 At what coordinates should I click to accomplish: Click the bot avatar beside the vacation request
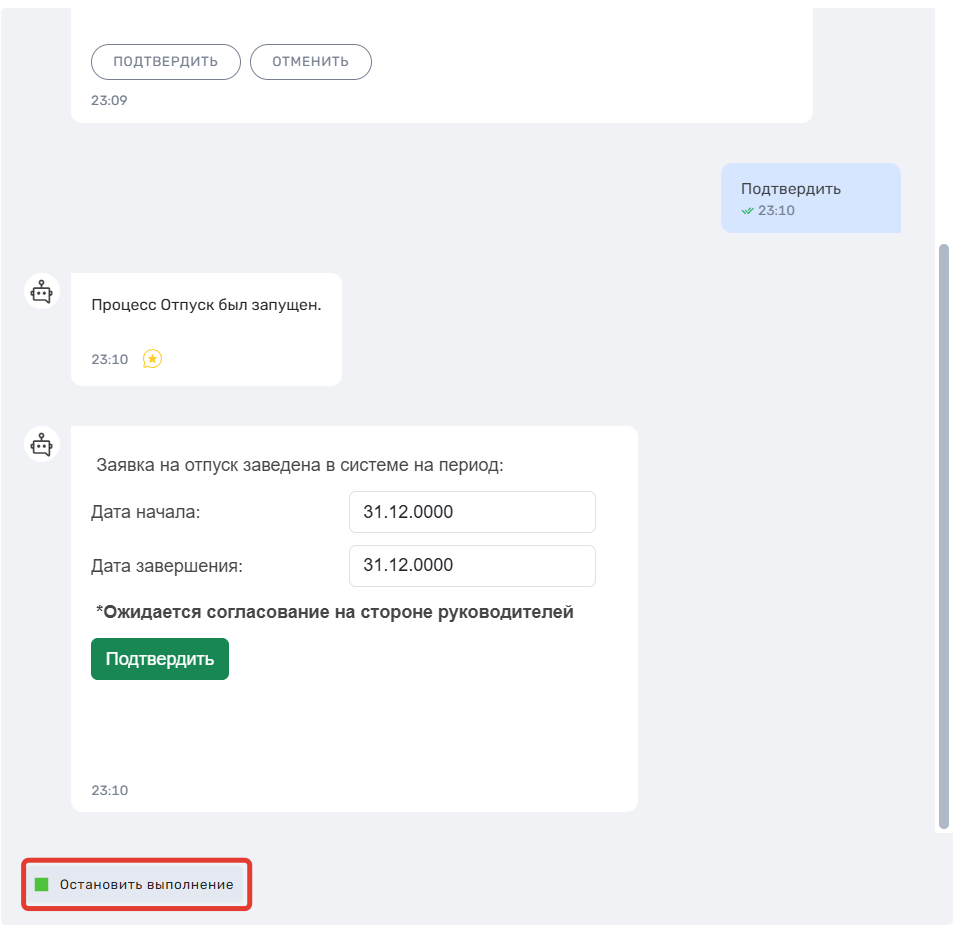(x=42, y=444)
